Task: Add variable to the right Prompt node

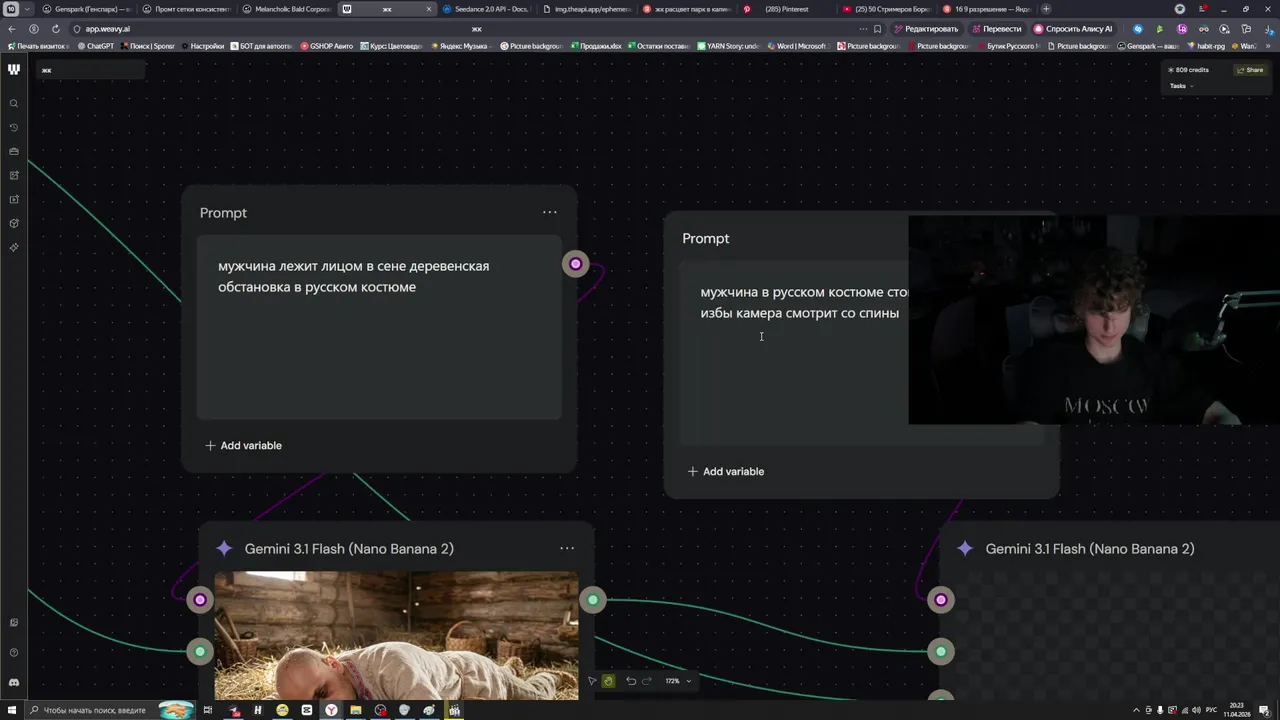Action: (x=726, y=471)
